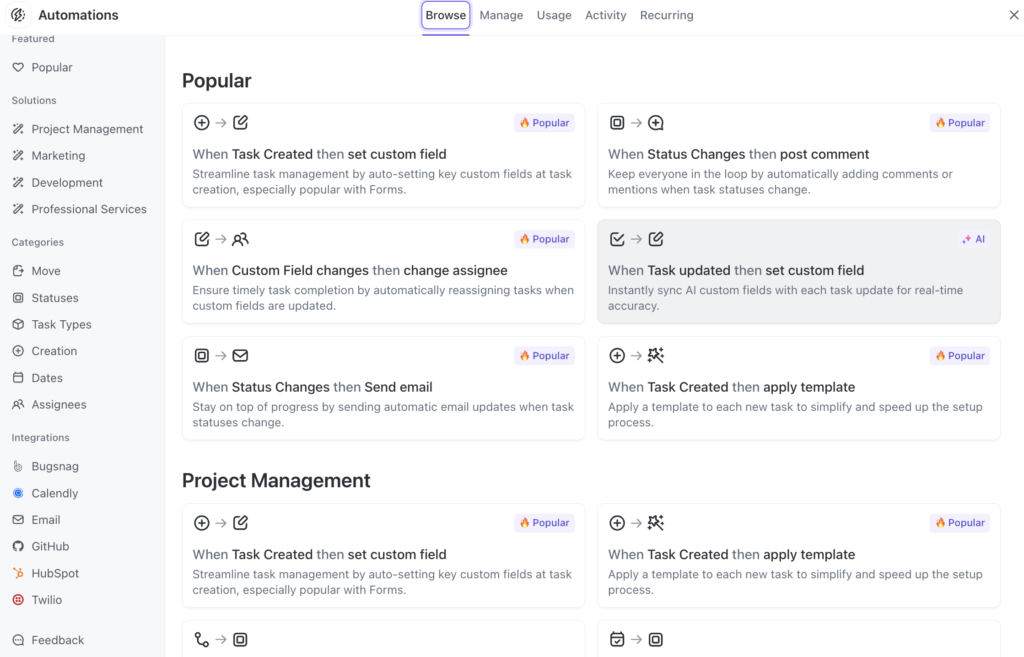Choose the AI Task updated set custom field card
Screen dimensions: 1024x657
pos(799,272)
